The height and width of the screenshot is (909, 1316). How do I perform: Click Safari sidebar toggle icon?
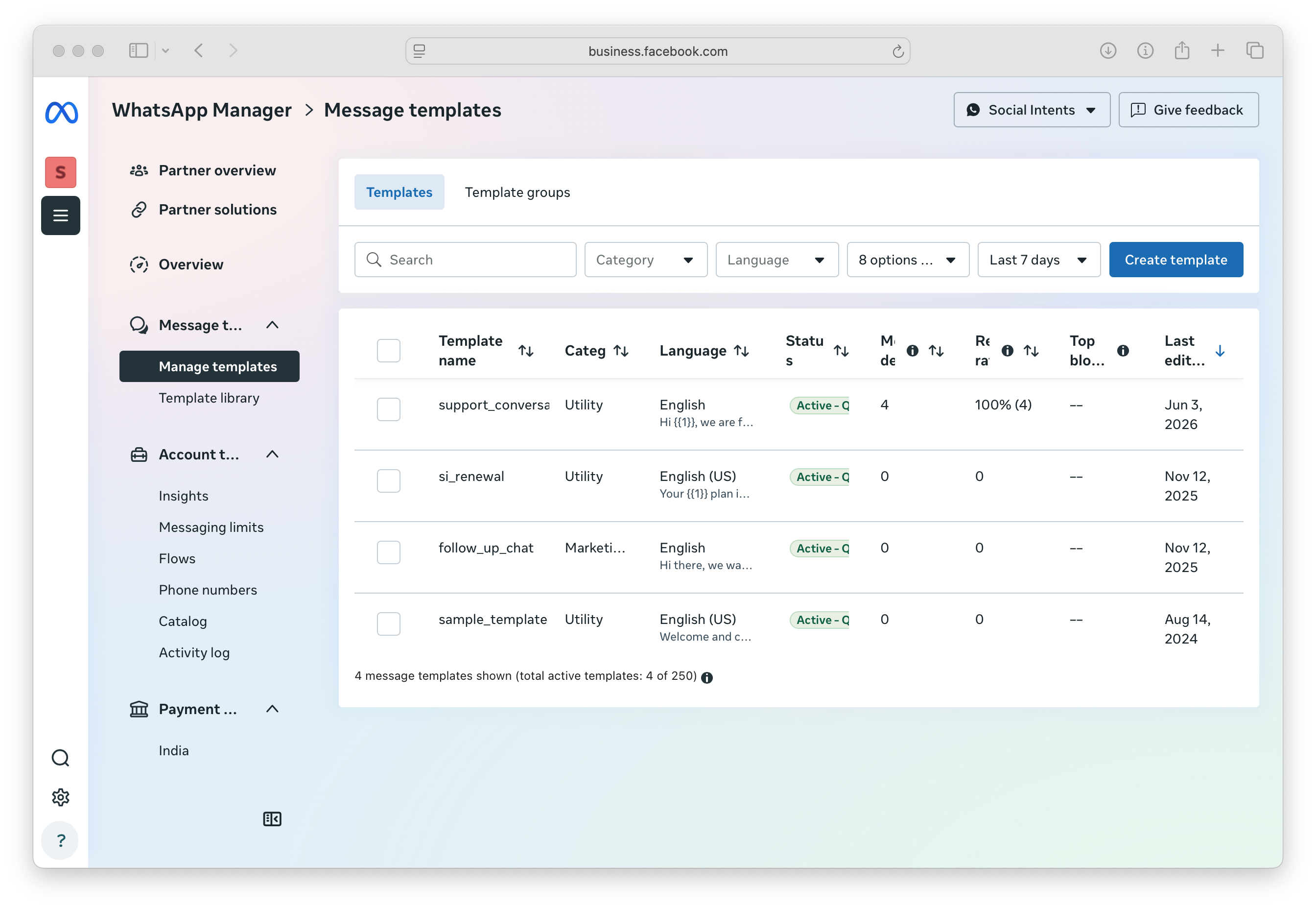click(139, 50)
